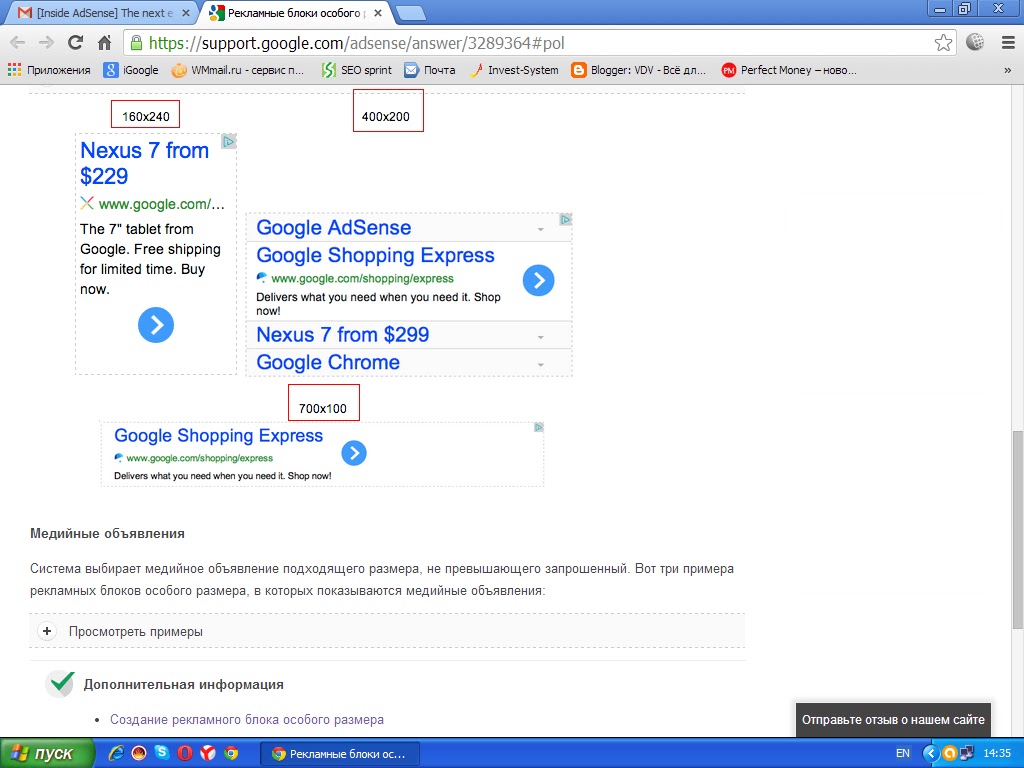Open Создание рекламного блока особого размера link

coord(247,720)
